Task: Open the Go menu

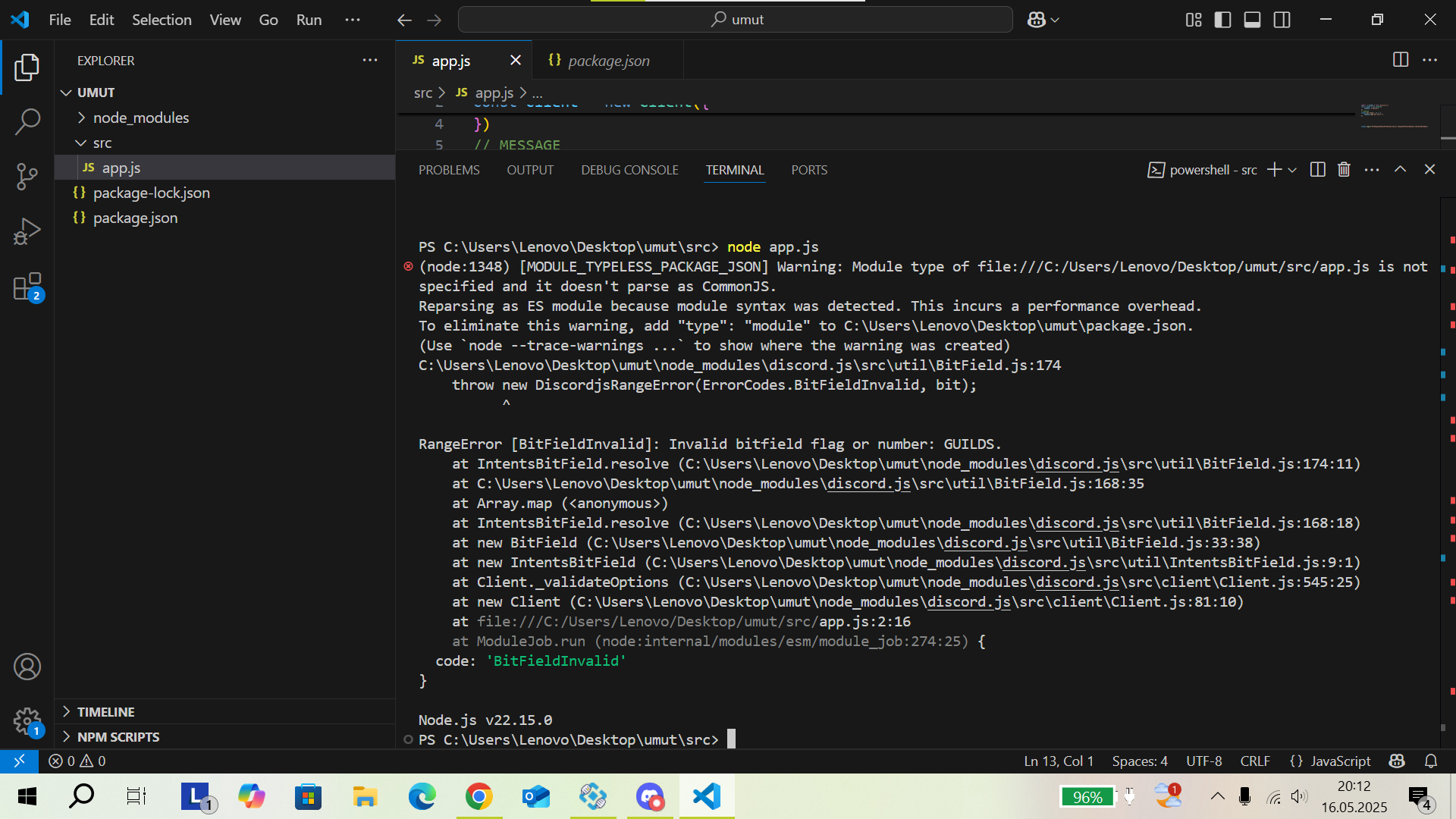Action: [268, 20]
